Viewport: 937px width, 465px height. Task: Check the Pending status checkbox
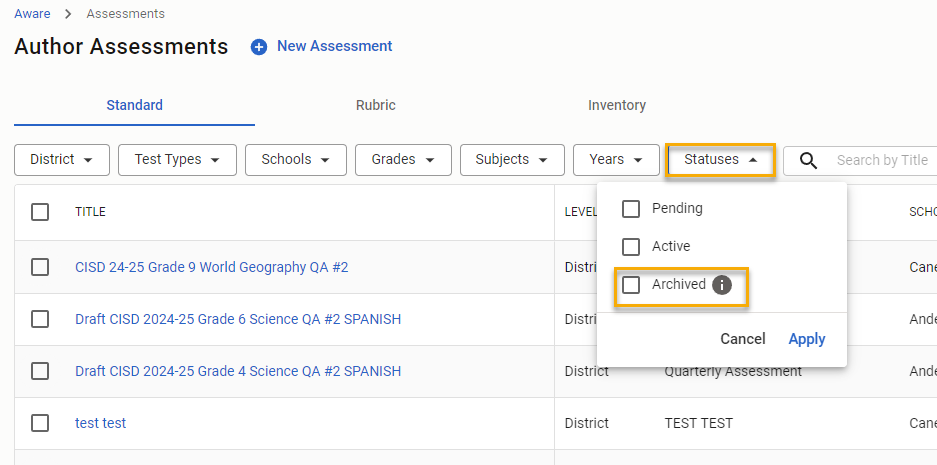coord(631,209)
